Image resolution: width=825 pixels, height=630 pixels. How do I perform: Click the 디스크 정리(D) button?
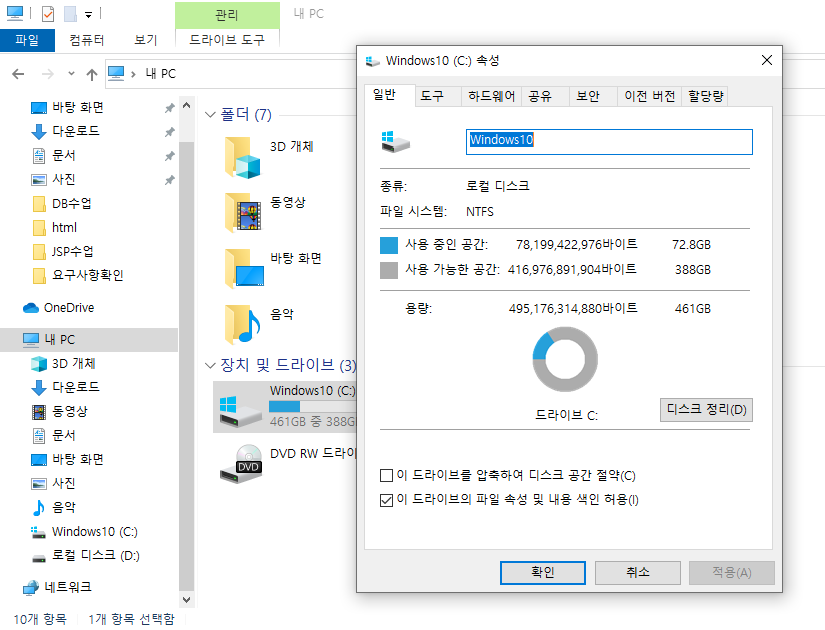click(706, 410)
